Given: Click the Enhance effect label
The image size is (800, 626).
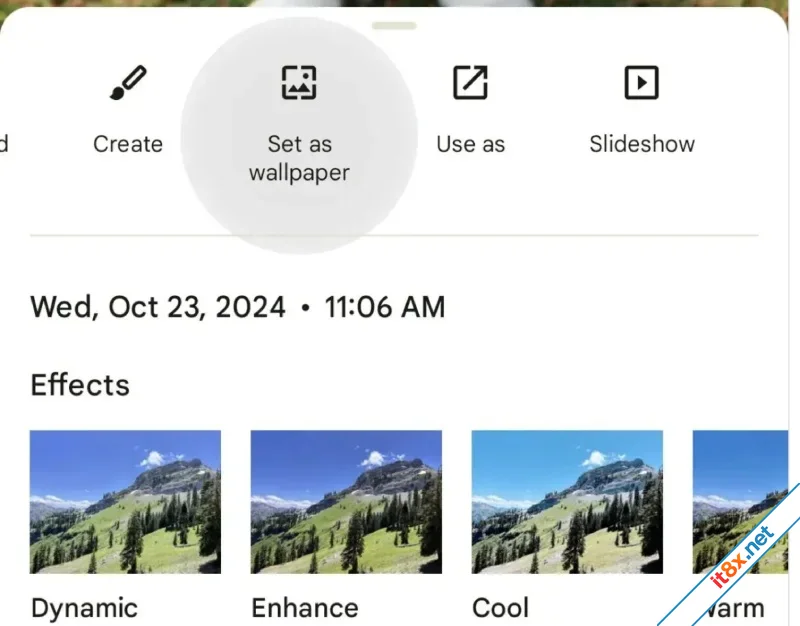Looking at the screenshot, I should 305,608.
